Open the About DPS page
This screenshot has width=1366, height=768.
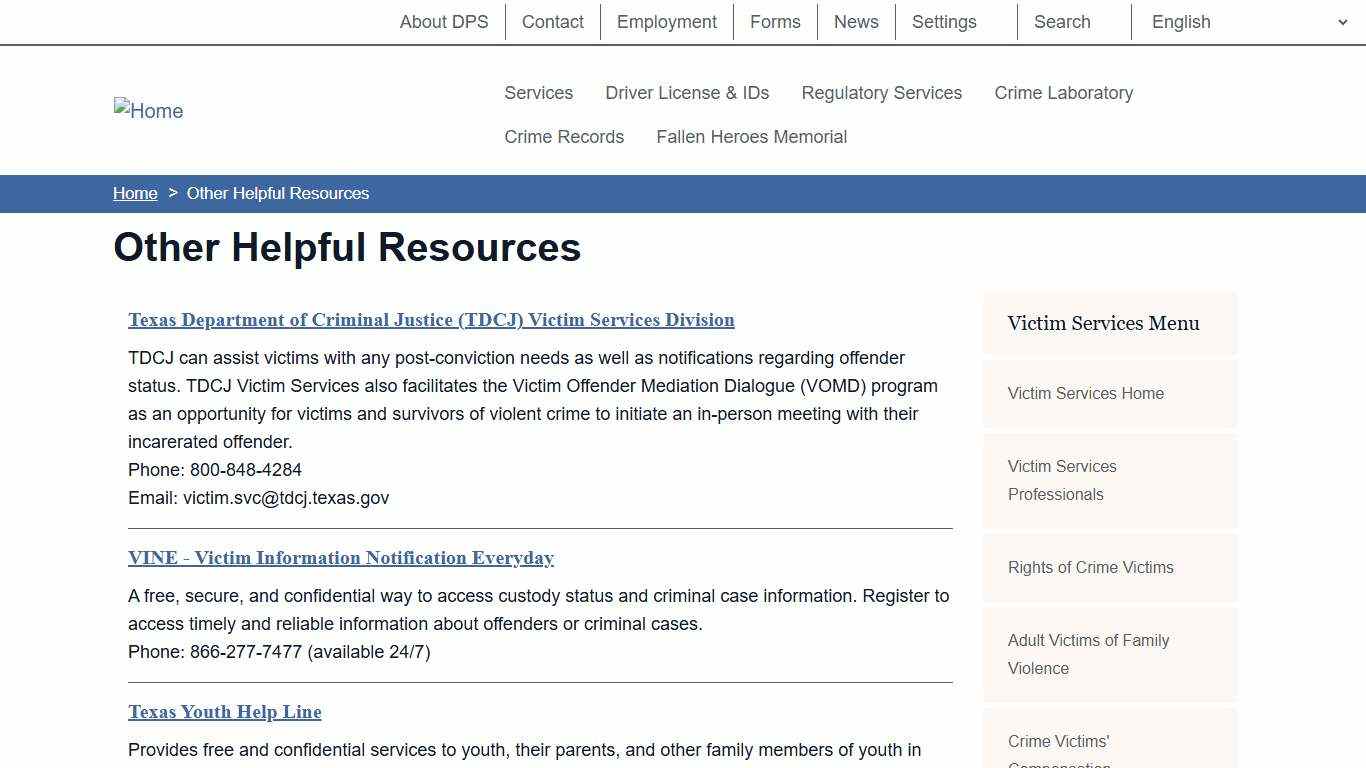444,21
